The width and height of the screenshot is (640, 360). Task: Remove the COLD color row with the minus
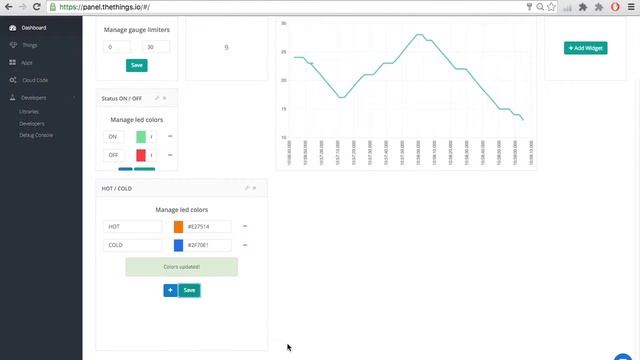click(245, 245)
